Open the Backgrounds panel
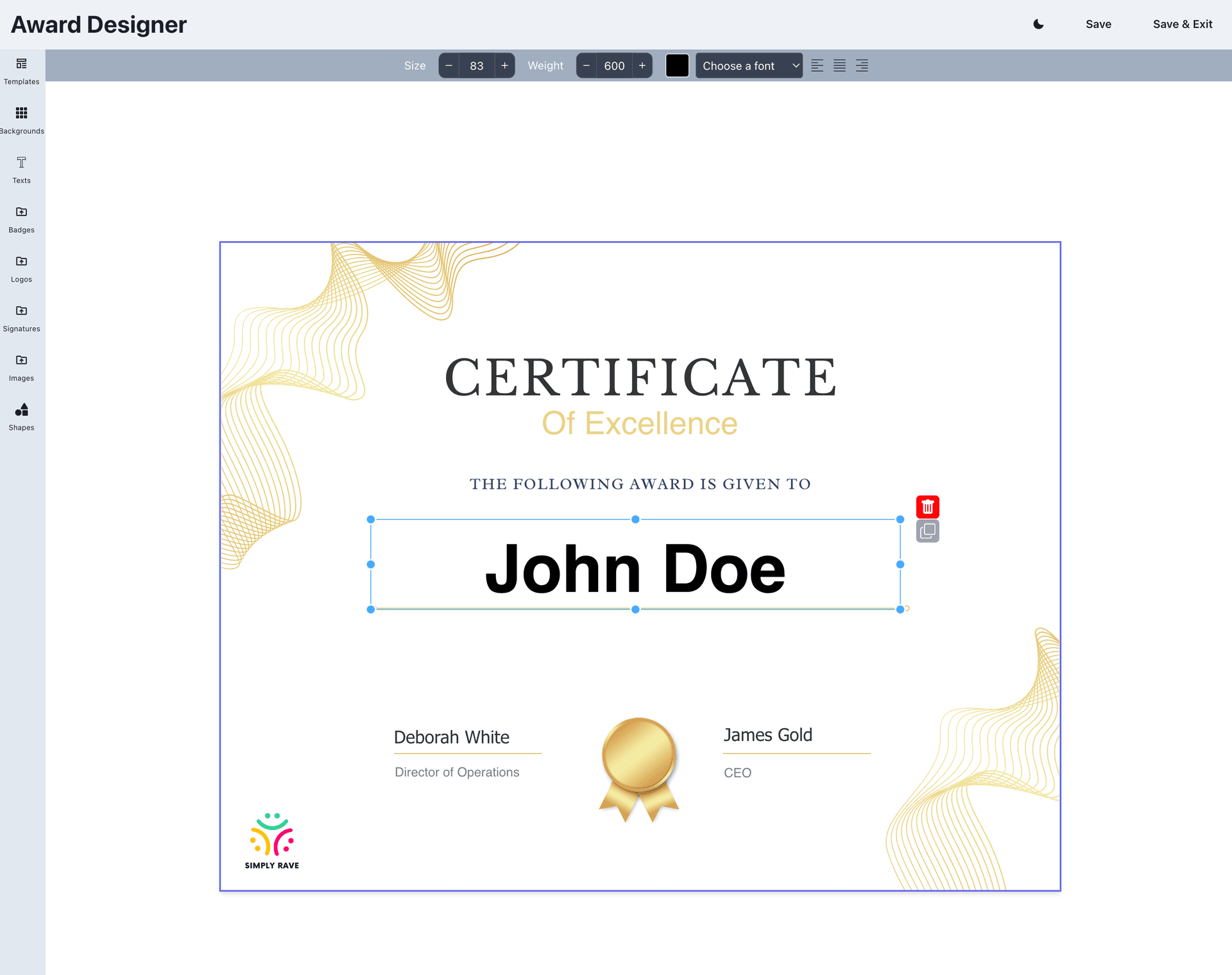This screenshot has height=975, width=1232. coord(22,121)
